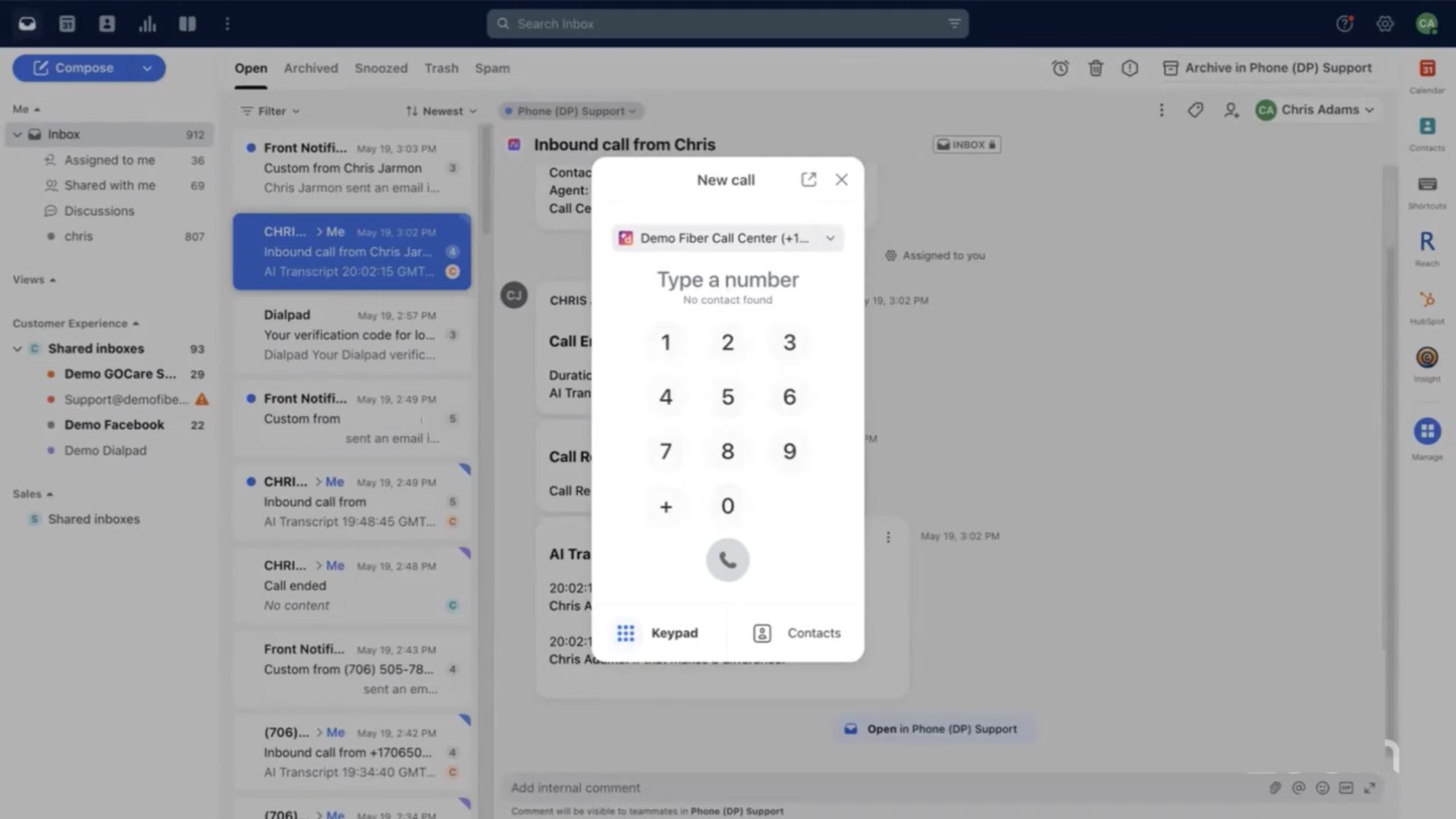Open the Reach plugin icon
Image resolution: width=1456 pixels, height=819 pixels.
pyautogui.click(x=1426, y=243)
